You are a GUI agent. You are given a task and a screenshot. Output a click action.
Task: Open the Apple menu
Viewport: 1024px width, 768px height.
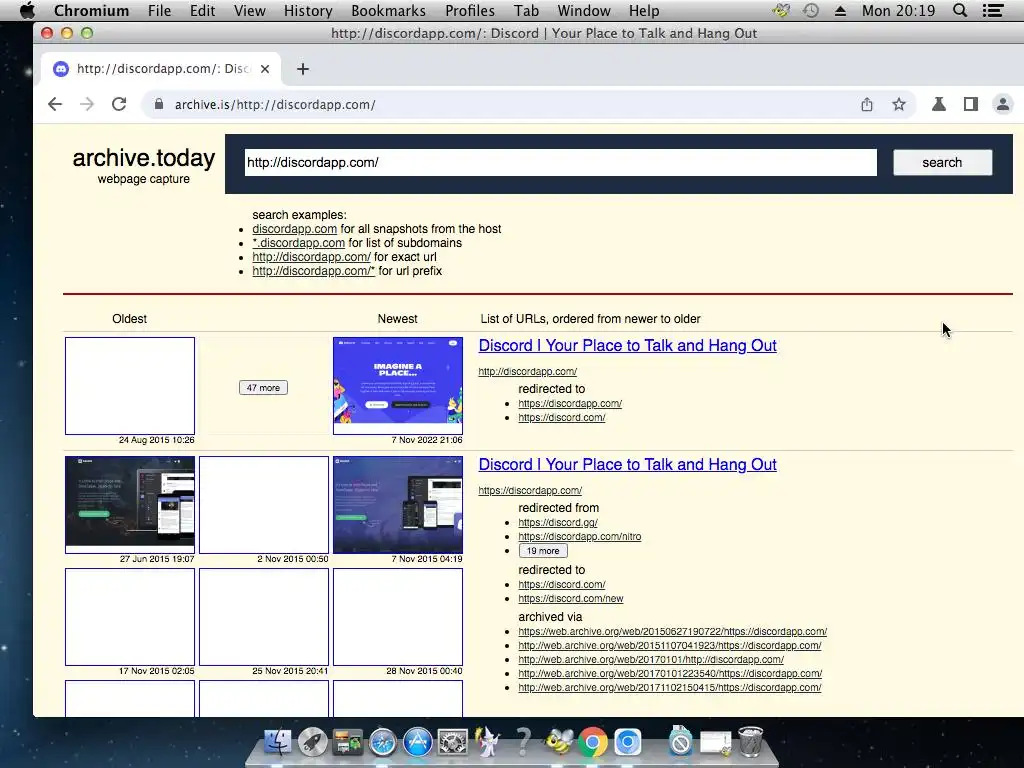click(27, 10)
